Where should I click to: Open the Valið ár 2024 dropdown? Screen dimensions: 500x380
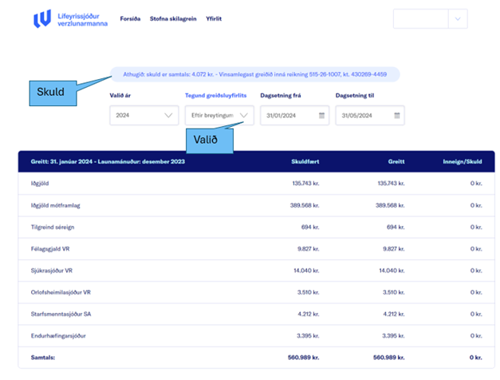(144, 115)
